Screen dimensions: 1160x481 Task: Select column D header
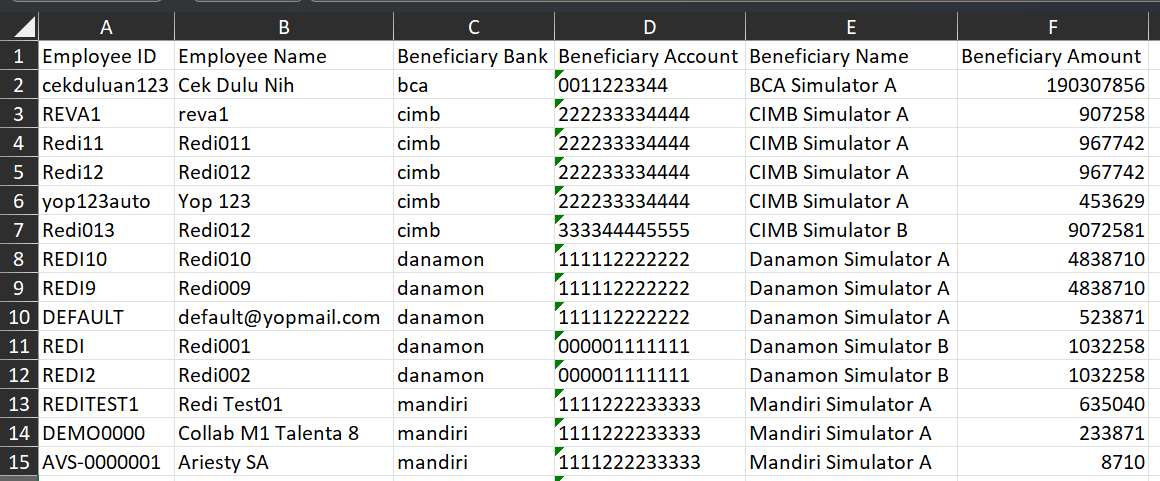coord(650,27)
